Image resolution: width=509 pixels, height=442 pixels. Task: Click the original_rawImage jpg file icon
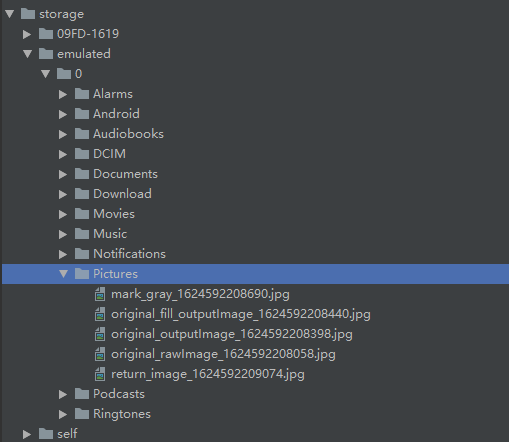point(100,354)
